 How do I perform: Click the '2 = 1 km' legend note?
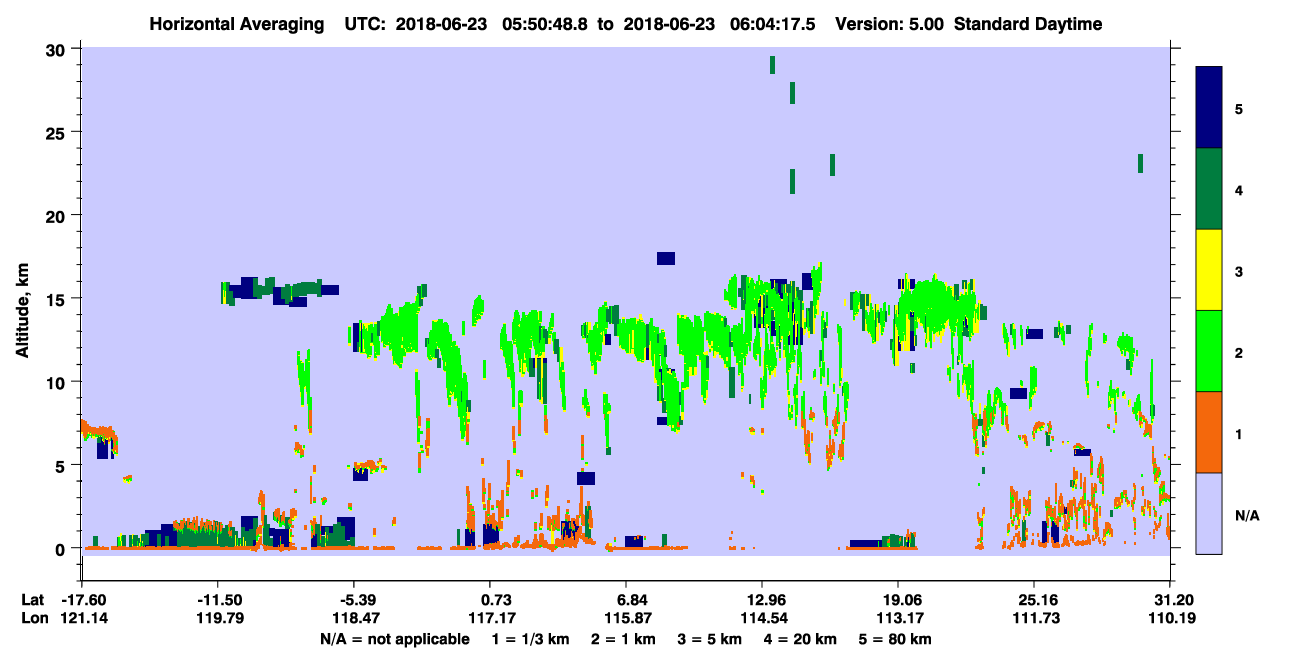pos(622,639)
